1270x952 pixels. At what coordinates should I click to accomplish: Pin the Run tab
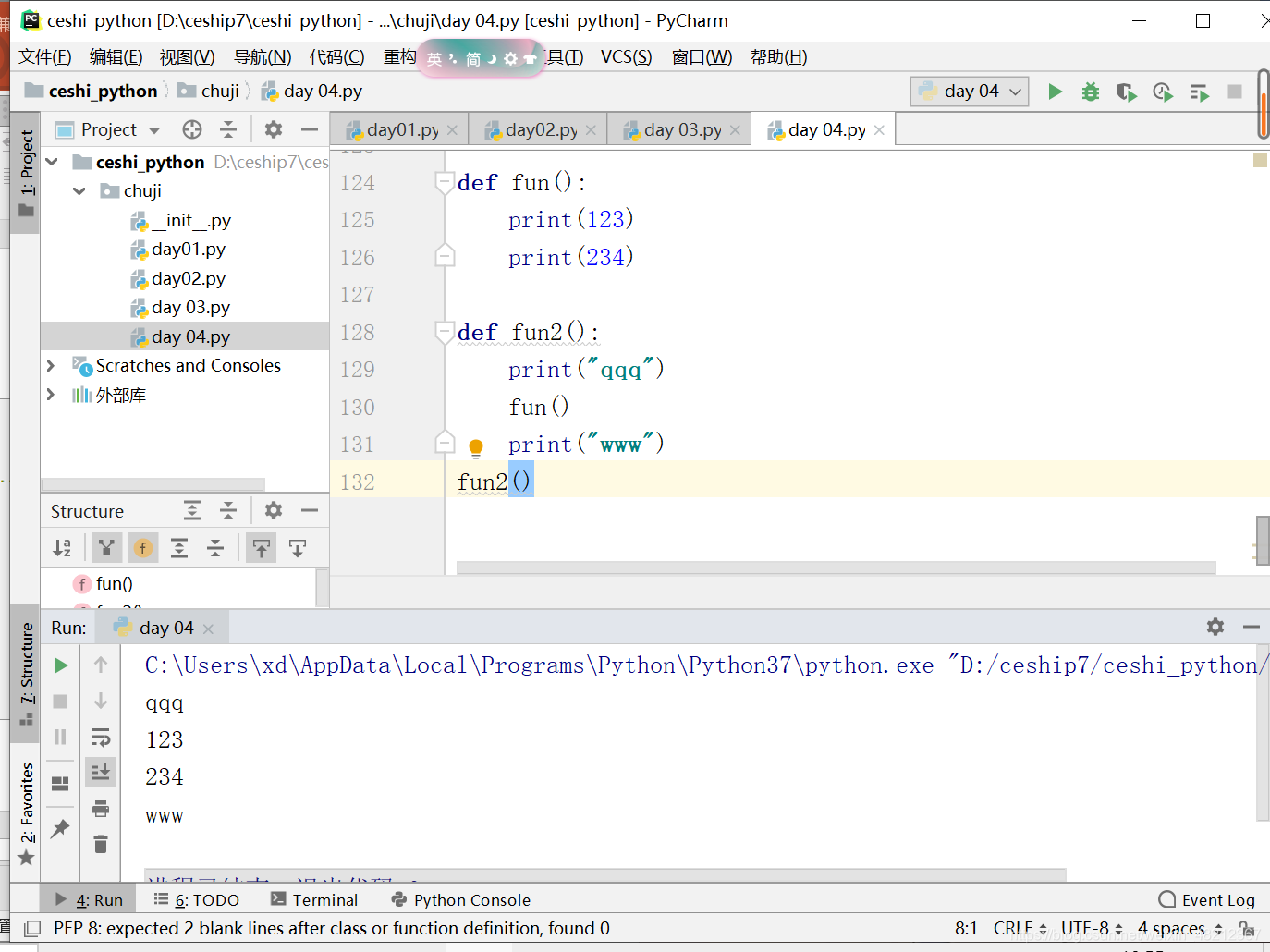[x=60, y=828]
